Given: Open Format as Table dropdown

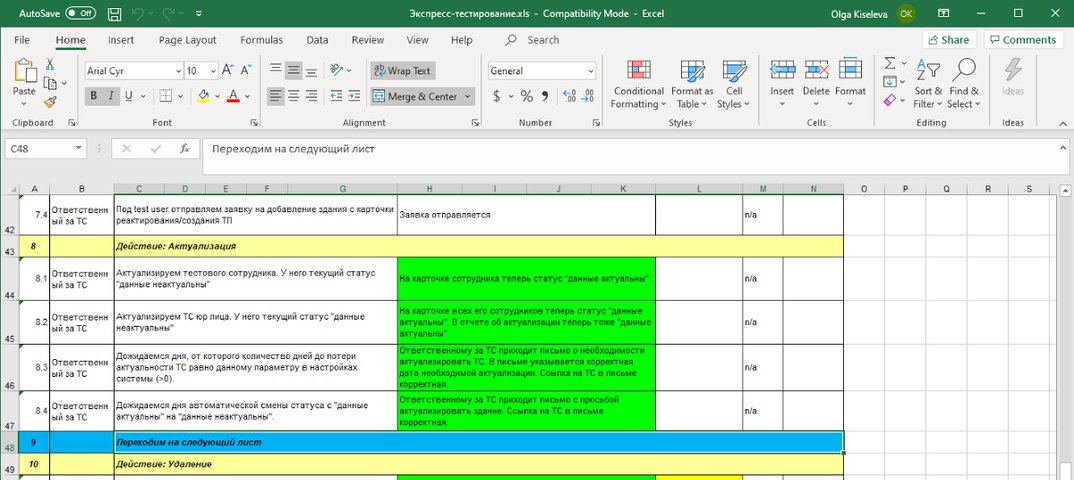Looking at the screenshot, I should 692,85.
